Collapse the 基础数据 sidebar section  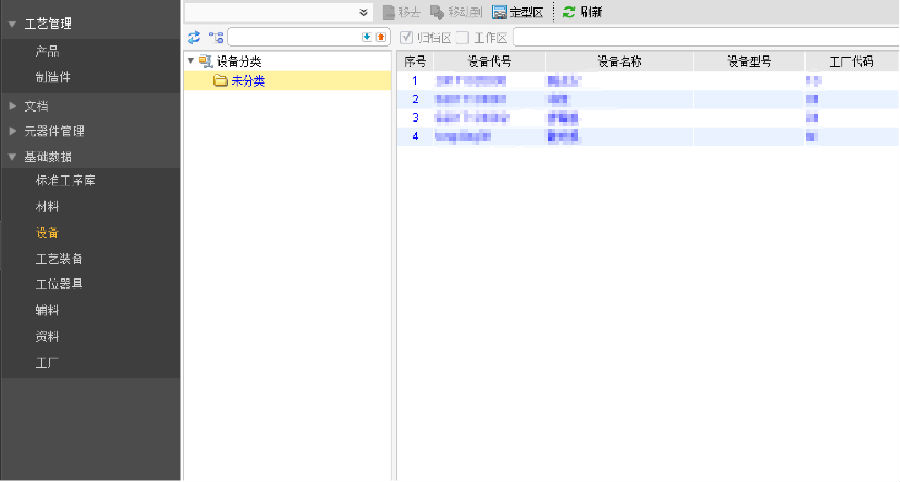13,157
